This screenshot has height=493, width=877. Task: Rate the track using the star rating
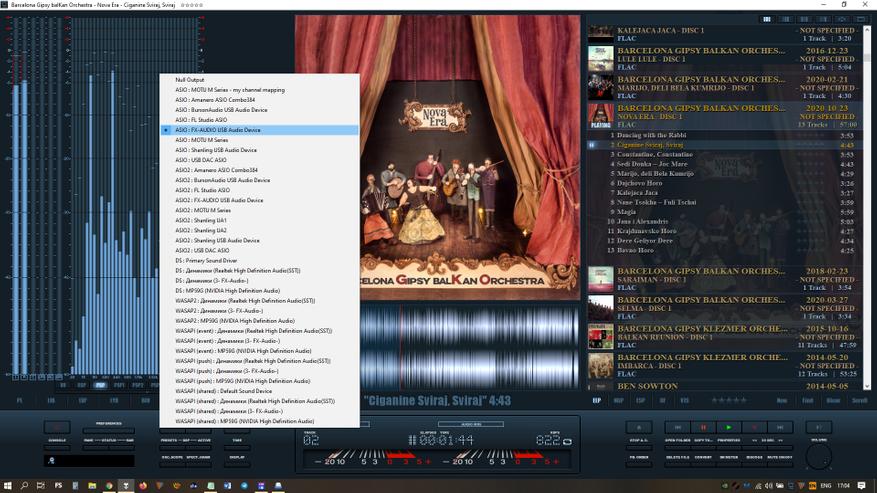tap(728, 400)
